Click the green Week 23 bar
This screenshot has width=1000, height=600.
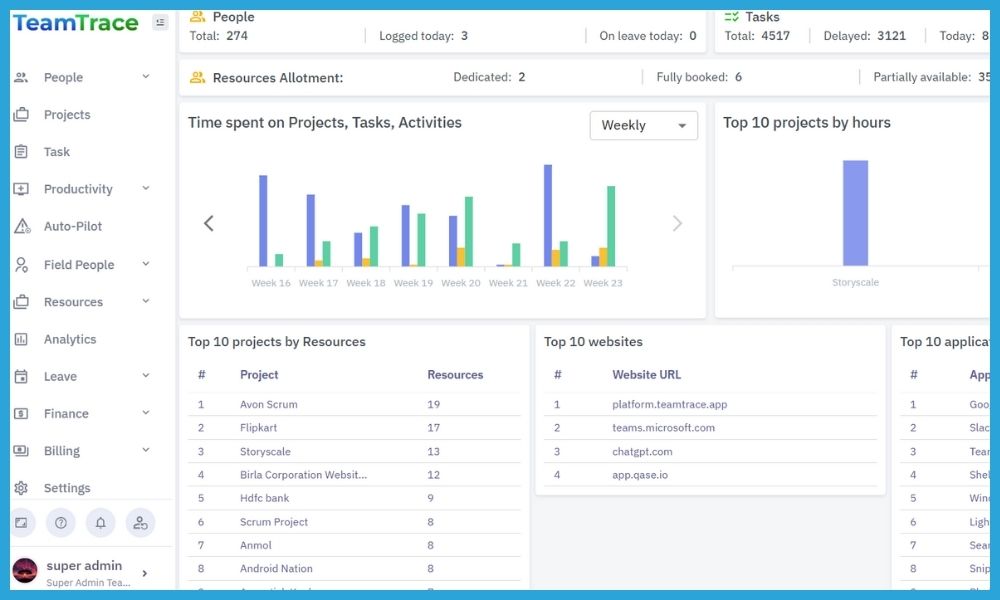(611, 226)
